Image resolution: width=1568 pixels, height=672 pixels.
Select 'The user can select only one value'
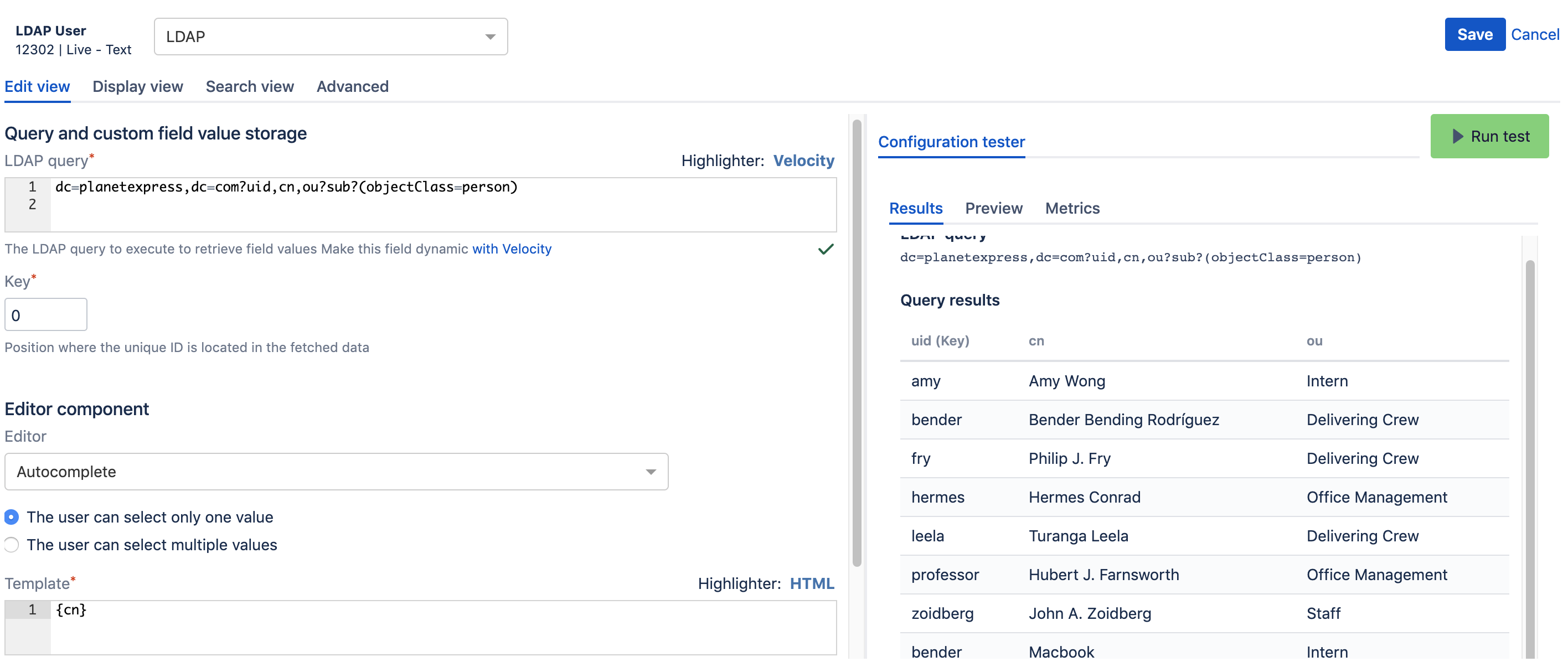[12, 517]
